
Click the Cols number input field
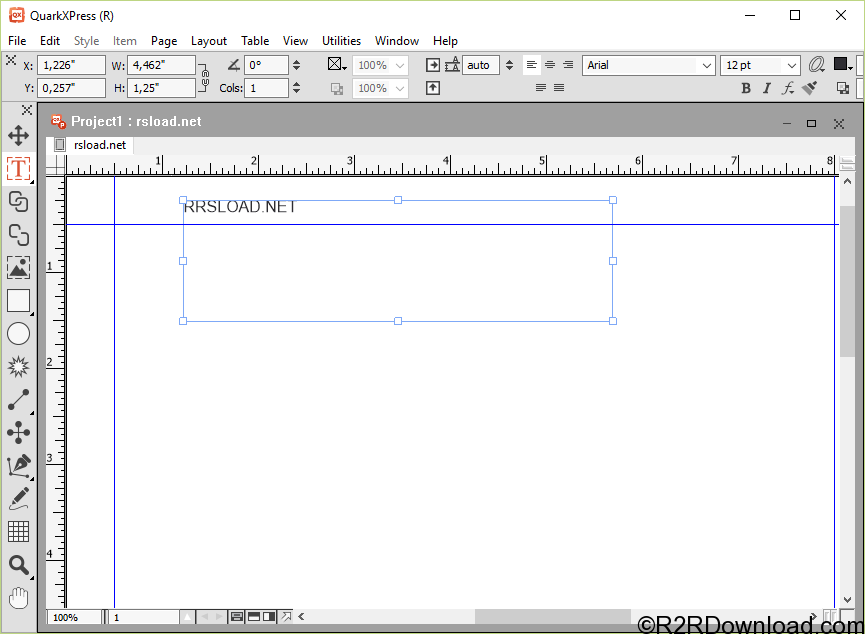pyautogui.click(x=266, y=88)
